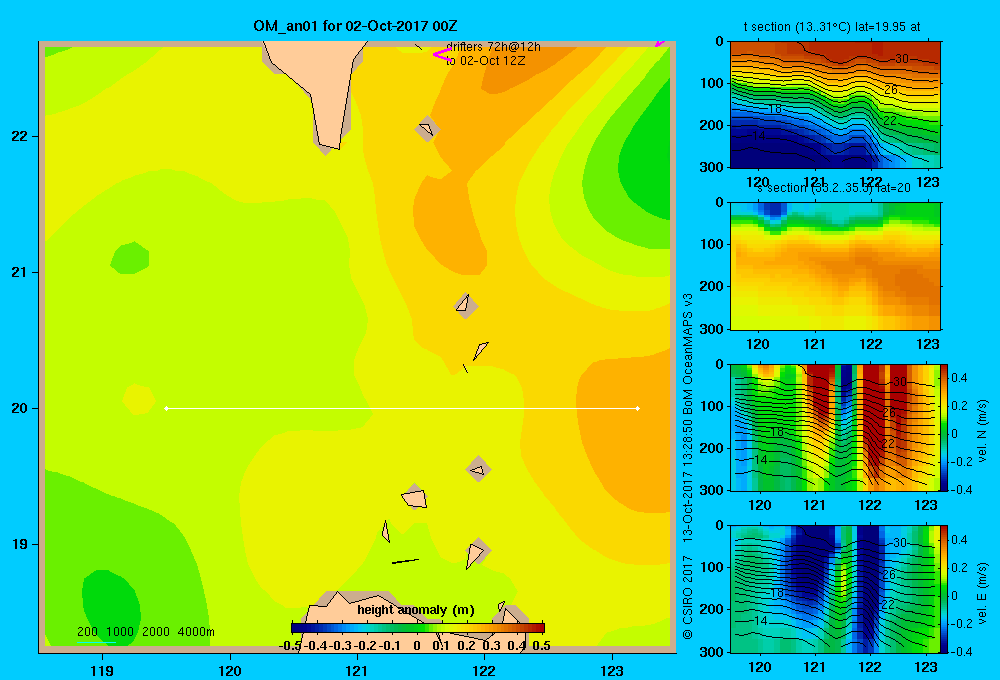
Task: Click longitude label 120 below main map
Action: [x=230, y=670]
